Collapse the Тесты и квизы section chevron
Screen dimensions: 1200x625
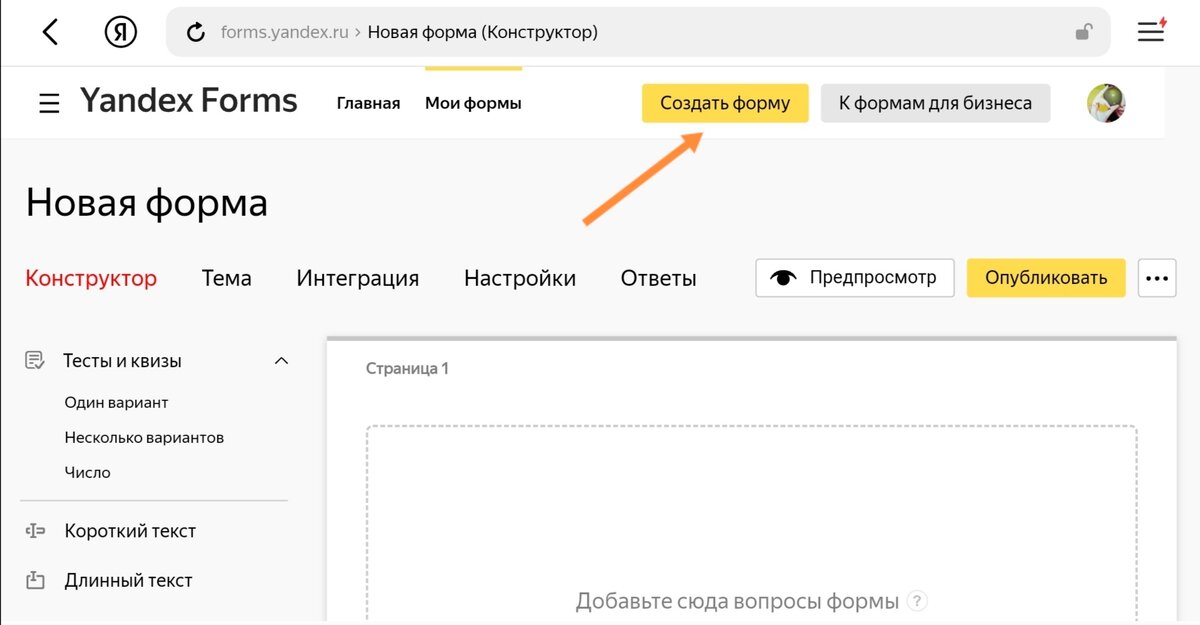click(281, 360)
